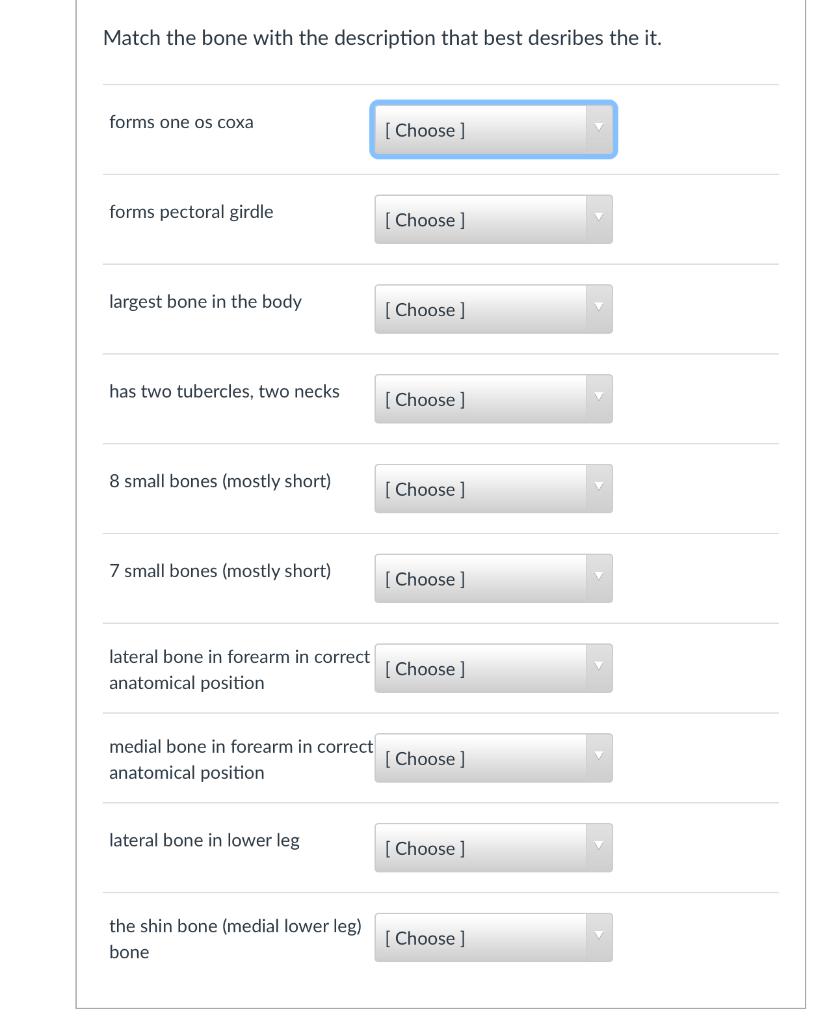Choose answer for '7 small bones' row

[x=493, y=579]
